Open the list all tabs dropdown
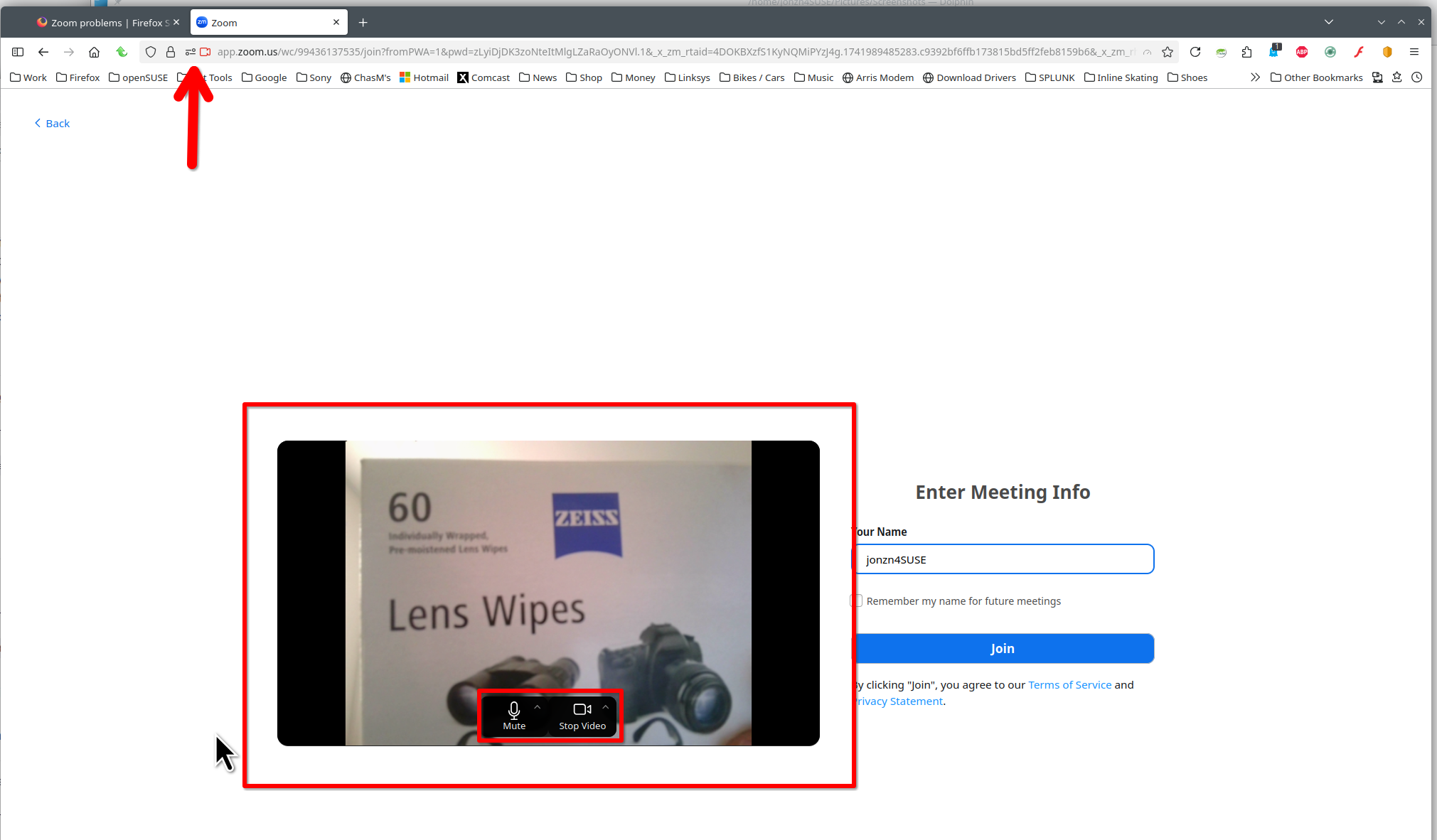 point(1329,22)
